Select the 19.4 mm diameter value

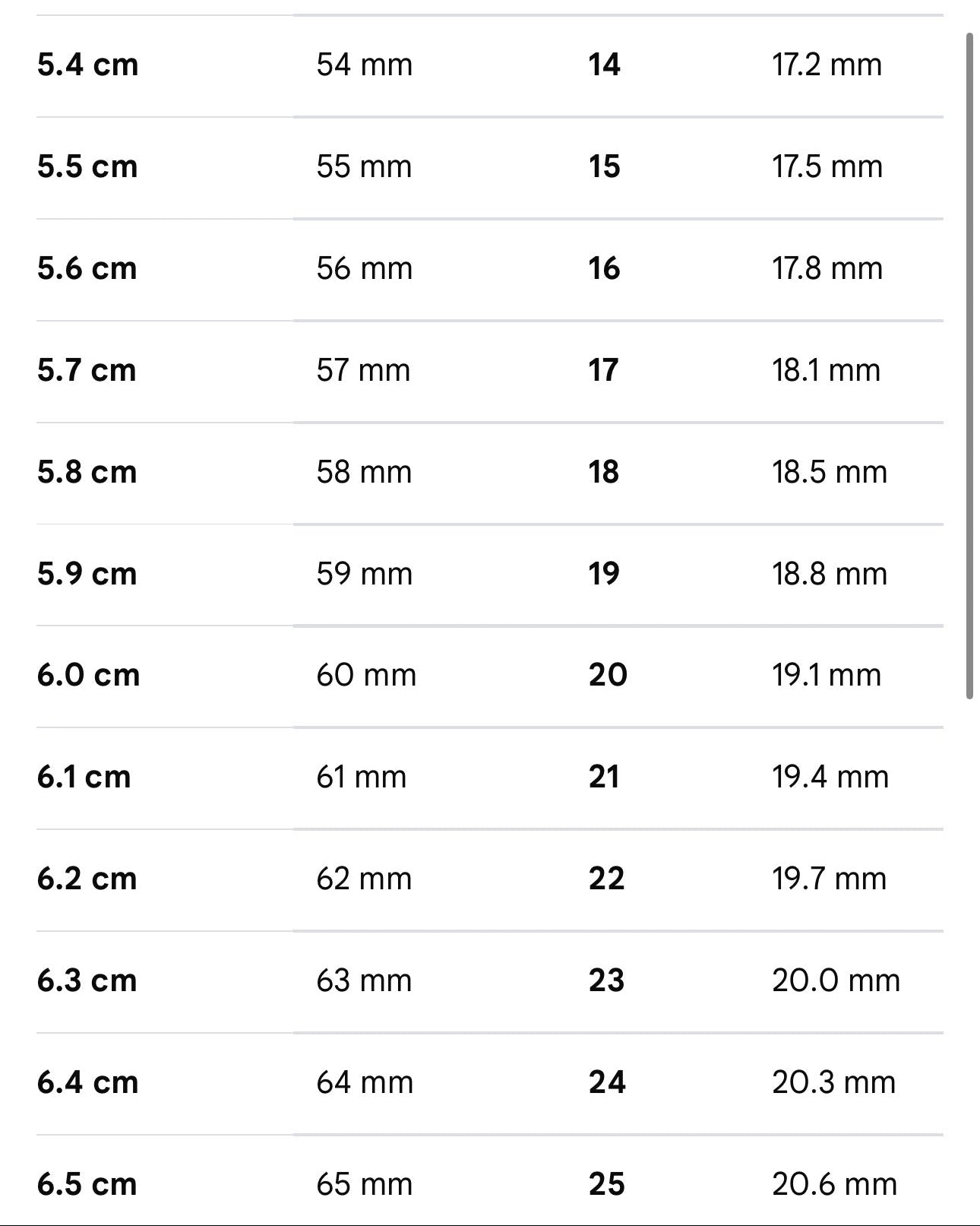tap(830, 777)
